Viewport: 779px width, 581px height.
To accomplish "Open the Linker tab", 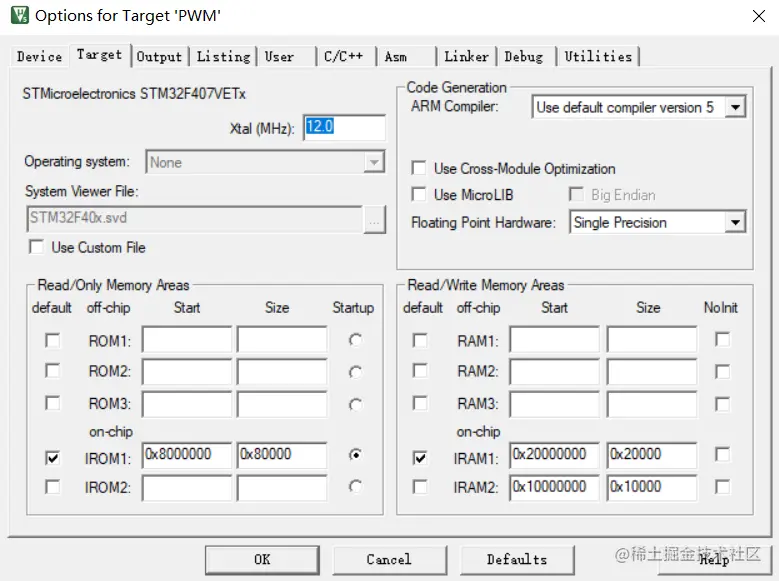I will pos(466,57).
